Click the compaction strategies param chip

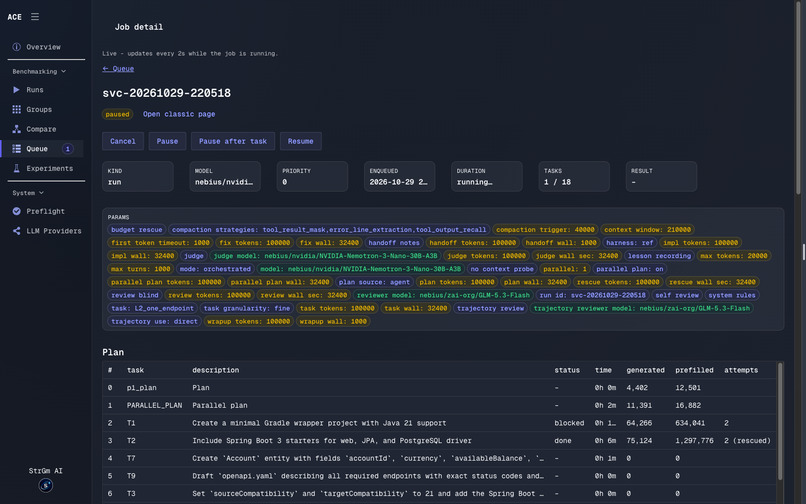click(329, 229)
